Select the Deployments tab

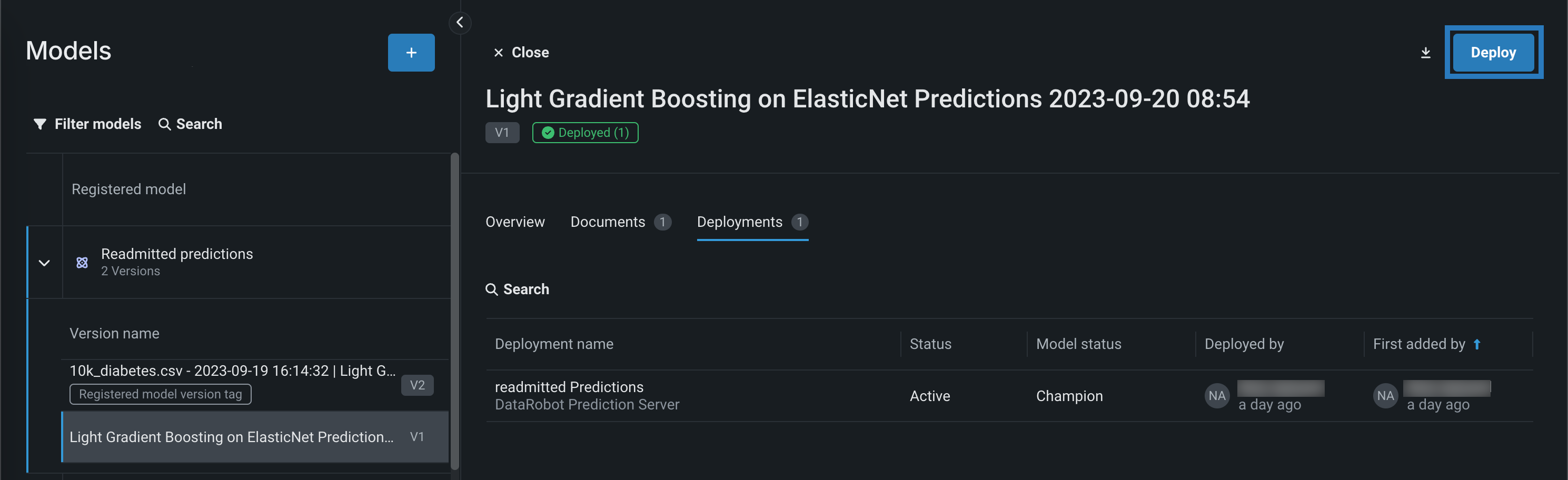click(739, 222)
